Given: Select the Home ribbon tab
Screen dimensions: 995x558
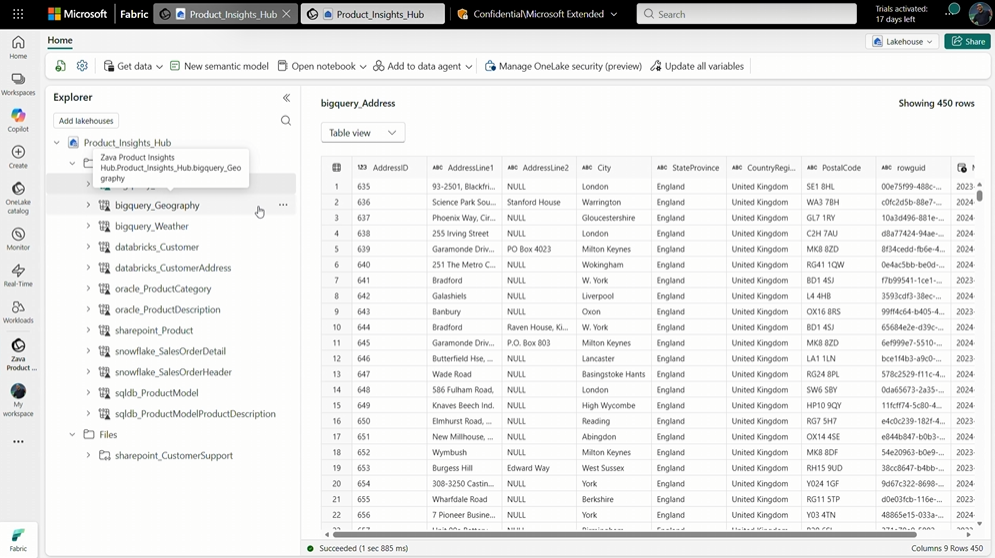Looking at the screenshot, I should tap(60, 41).
